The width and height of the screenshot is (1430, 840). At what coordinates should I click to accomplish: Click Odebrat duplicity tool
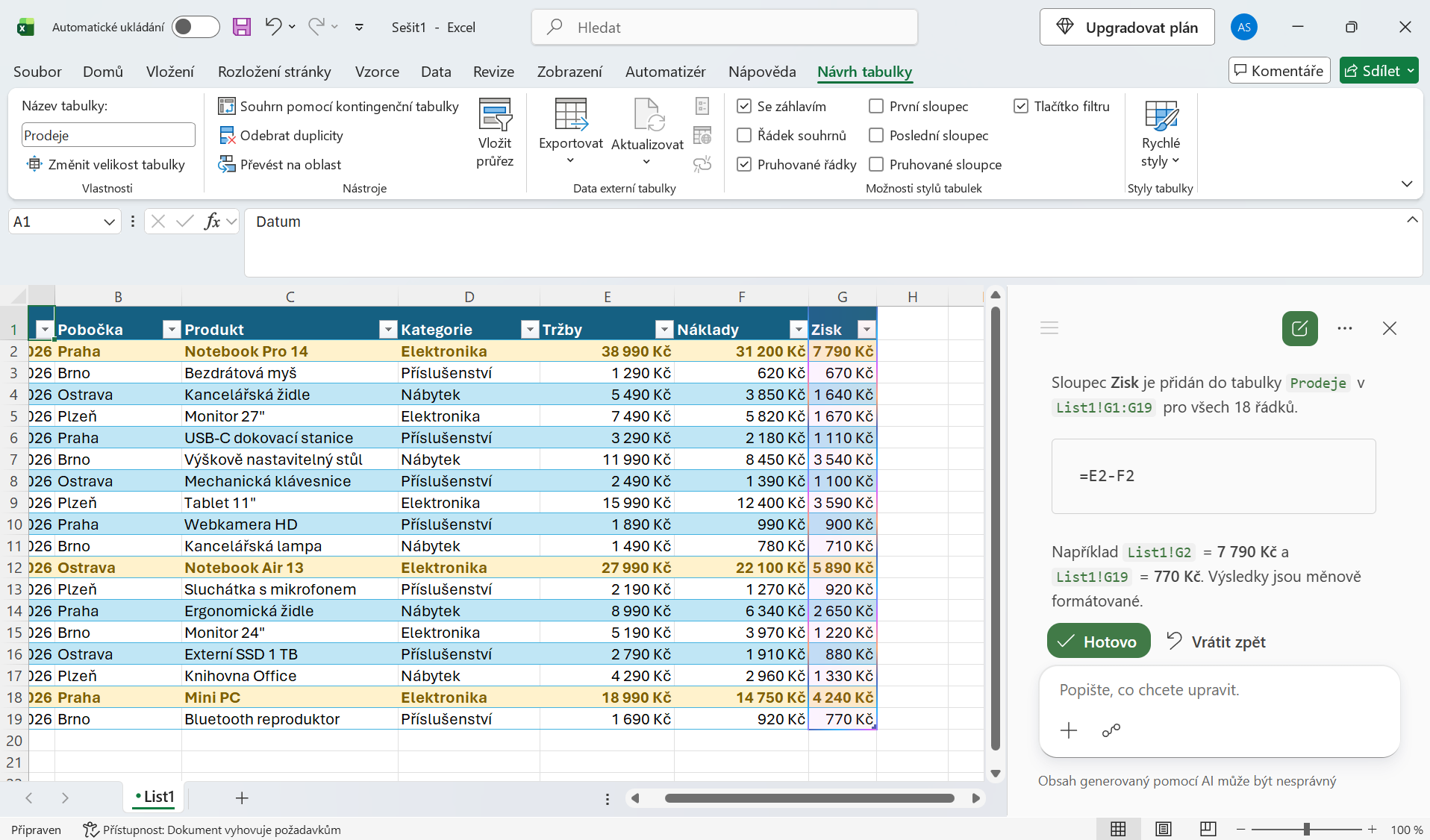[x=281, y=136]
